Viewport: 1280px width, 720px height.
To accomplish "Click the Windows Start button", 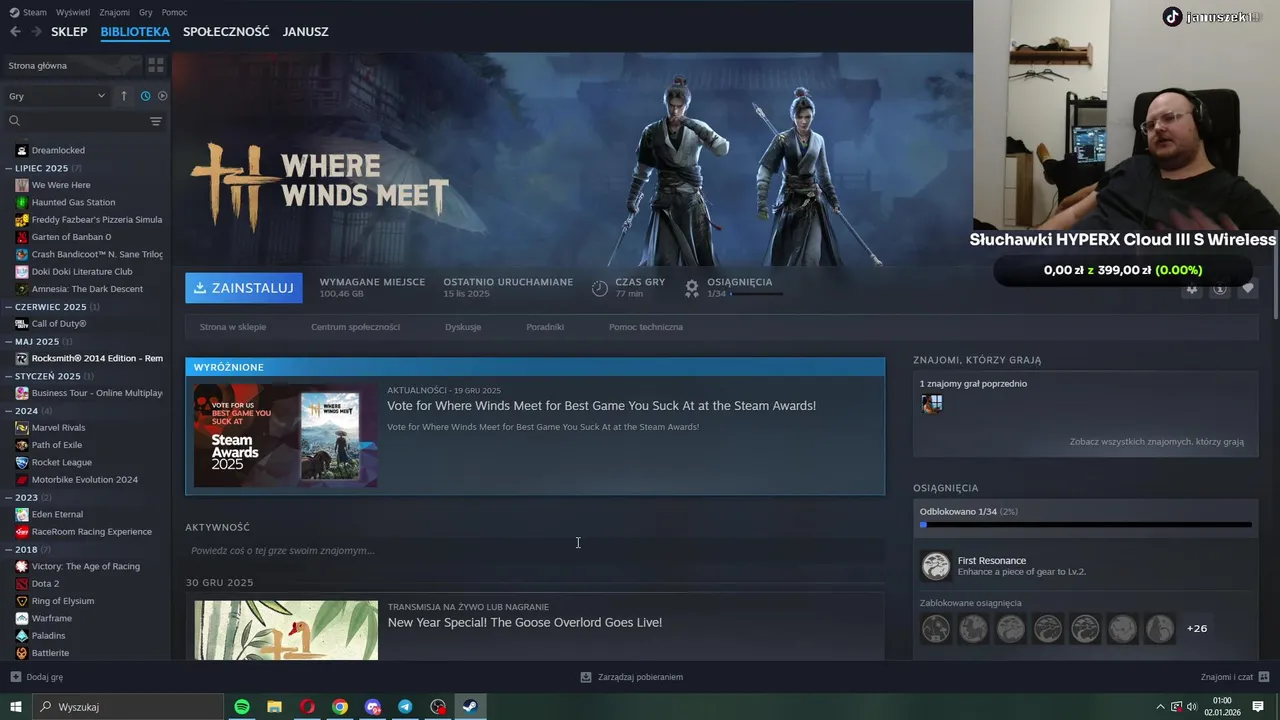I will point(15,707).
